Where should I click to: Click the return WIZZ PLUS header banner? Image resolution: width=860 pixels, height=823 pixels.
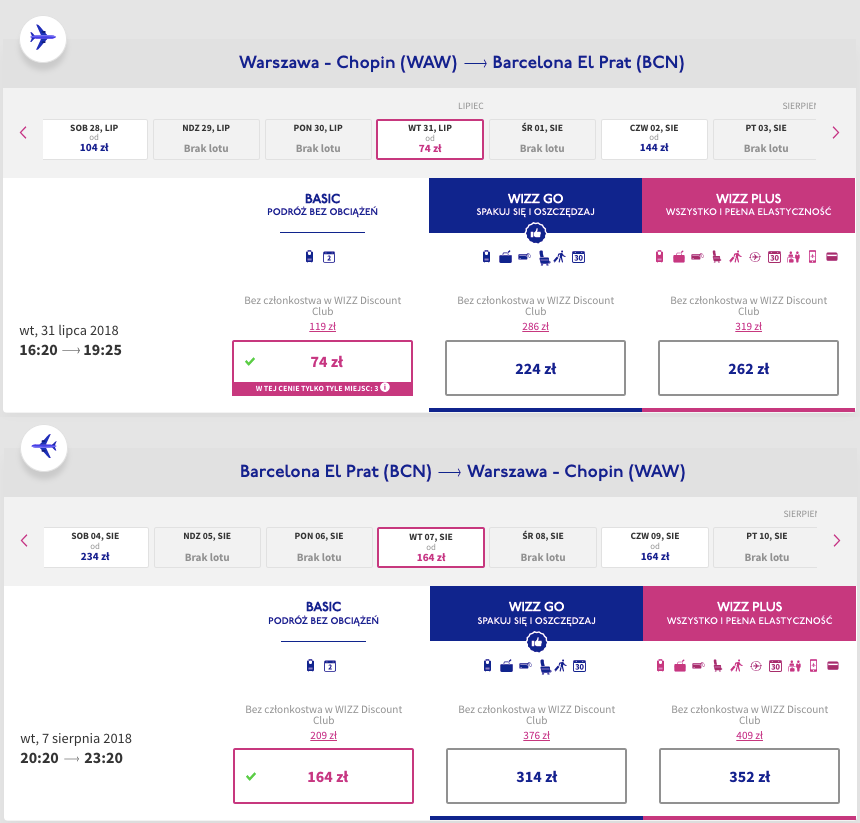tap(749, 613)
